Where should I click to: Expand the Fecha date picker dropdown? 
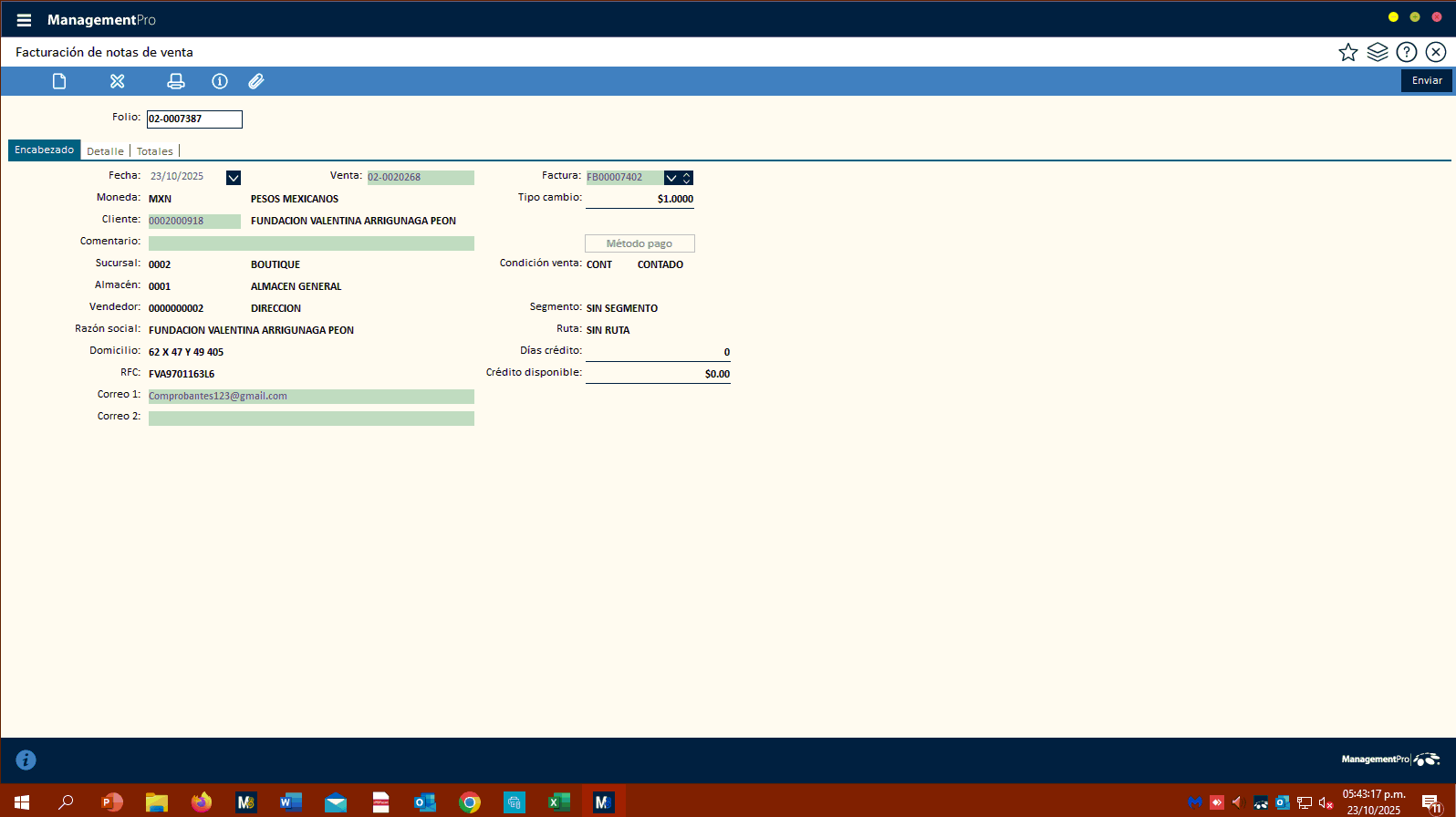coord(234,178)
